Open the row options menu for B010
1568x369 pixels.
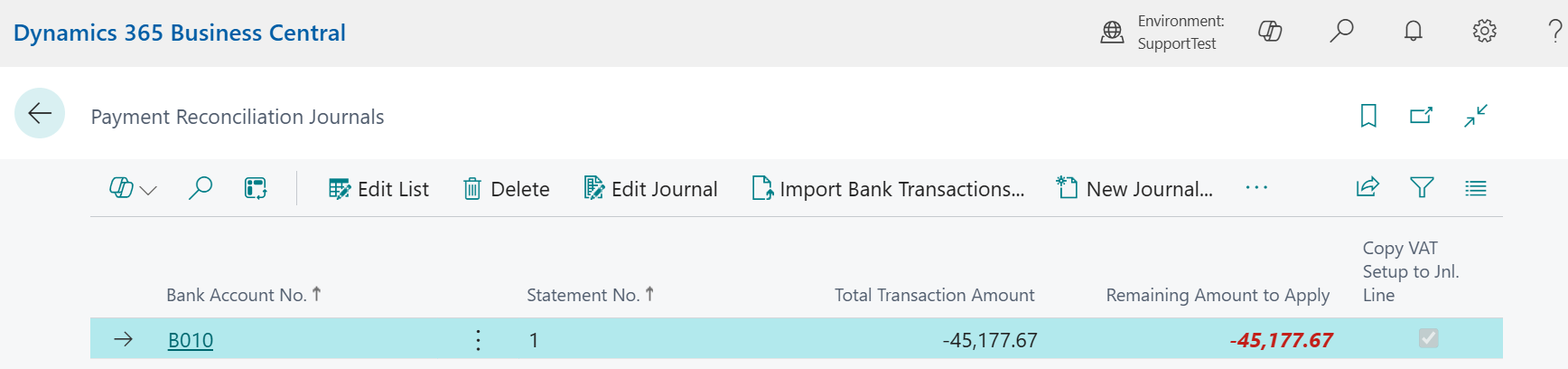478,340
